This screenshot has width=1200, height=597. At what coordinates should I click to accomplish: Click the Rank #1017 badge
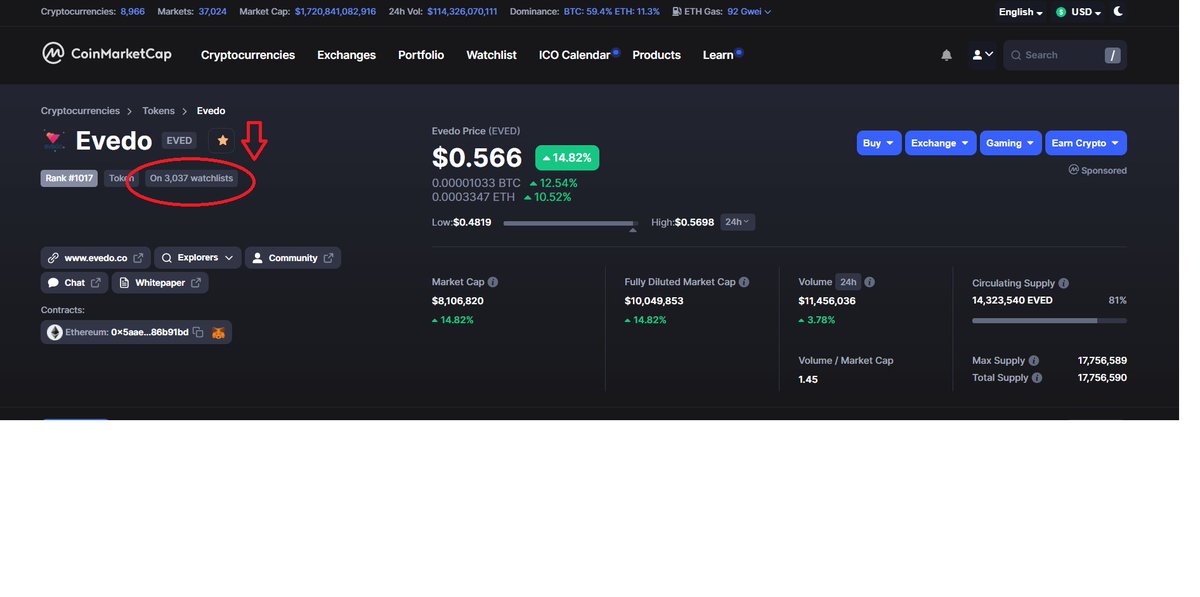coord(69,178)
